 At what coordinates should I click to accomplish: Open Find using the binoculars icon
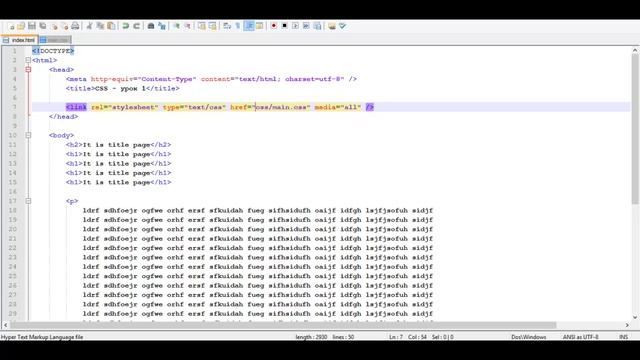[151, 26]
